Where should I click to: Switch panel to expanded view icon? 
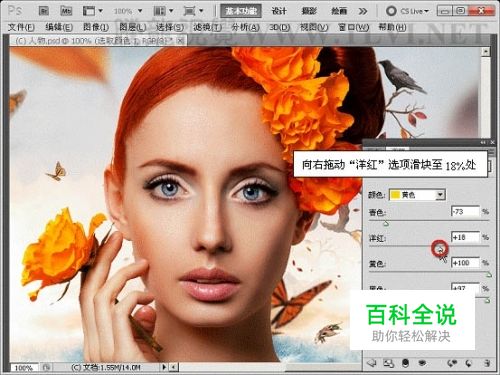click(x=388, y=363)
